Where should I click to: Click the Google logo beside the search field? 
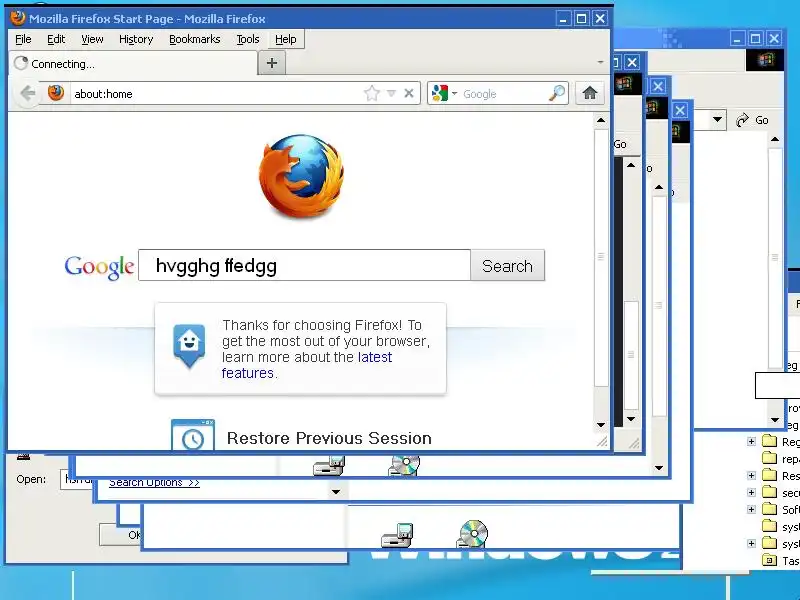(99, 267)
